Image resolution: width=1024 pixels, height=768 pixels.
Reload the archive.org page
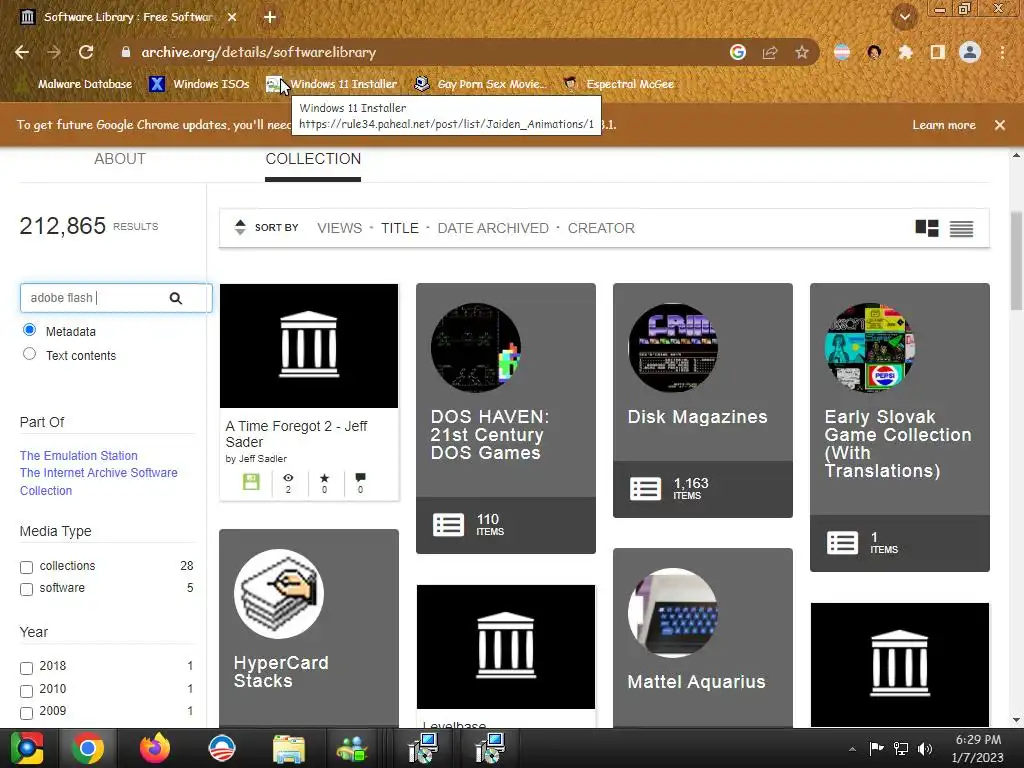point(86,52)
